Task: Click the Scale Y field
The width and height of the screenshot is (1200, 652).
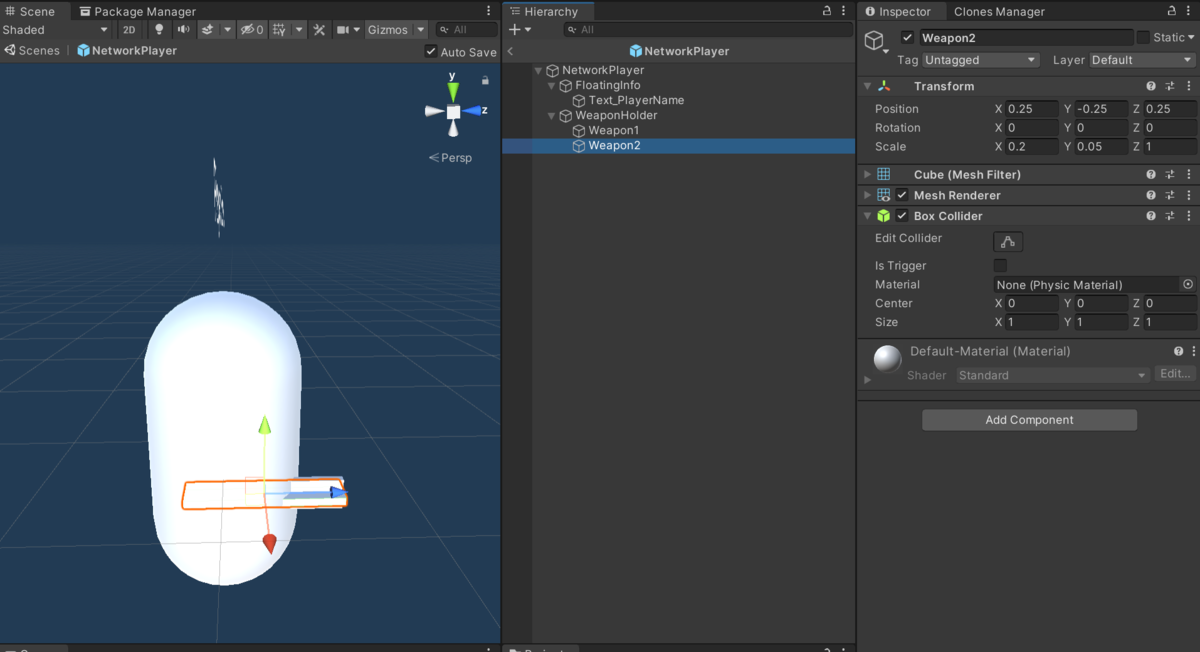Action: (x=1101, y=147)
